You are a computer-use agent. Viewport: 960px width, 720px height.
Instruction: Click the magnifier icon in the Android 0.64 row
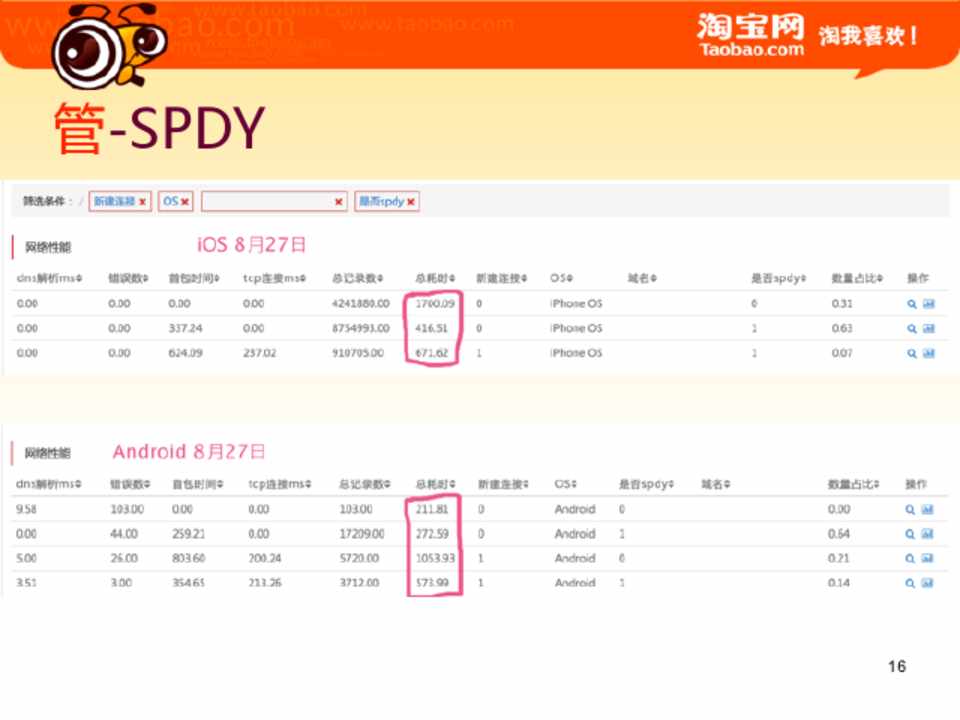911,534
